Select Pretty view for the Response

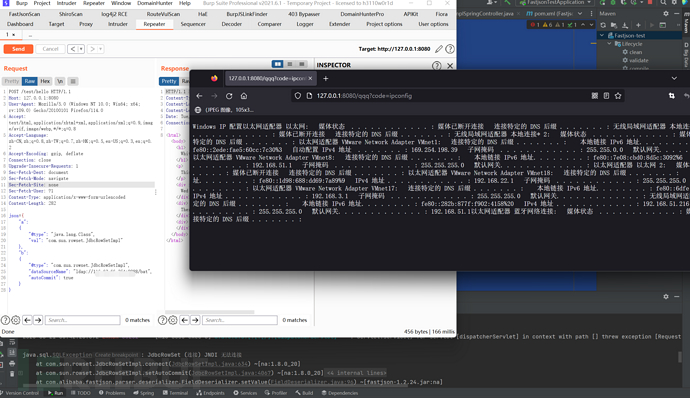(x=169, y=81)
